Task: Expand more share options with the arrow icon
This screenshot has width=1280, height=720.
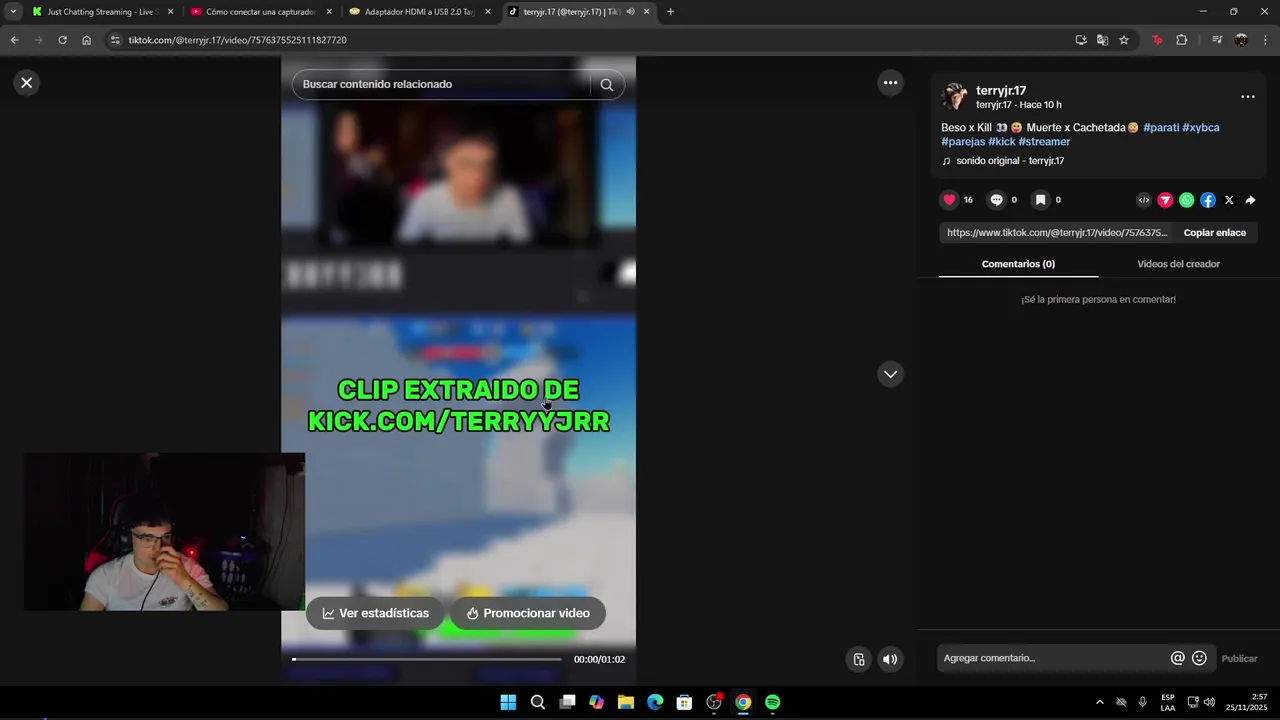Action: (x=1250, y=200)
